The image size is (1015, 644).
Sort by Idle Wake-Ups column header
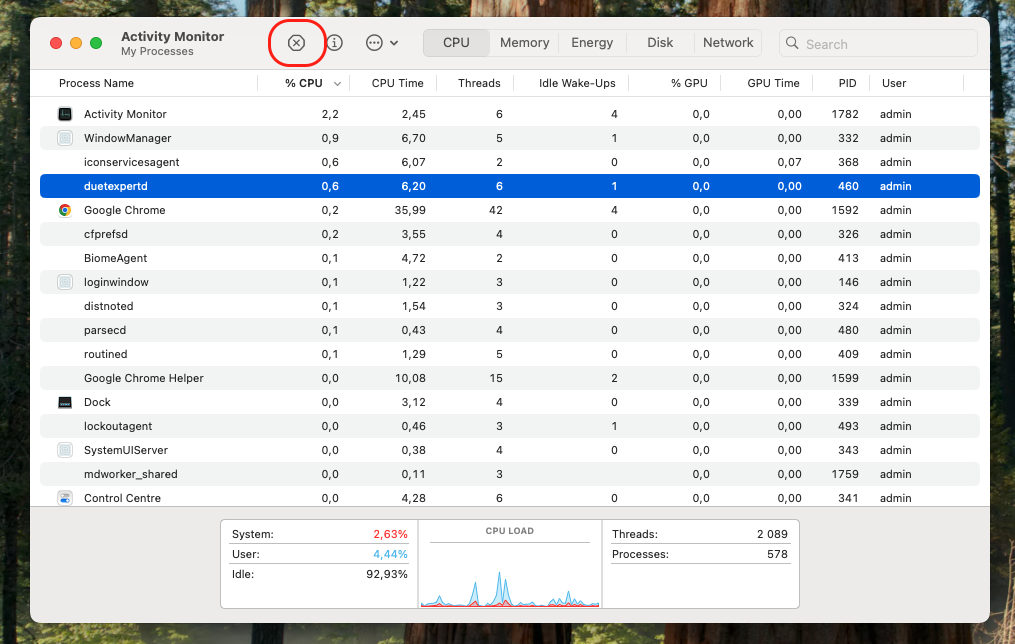tap(577, 83)
